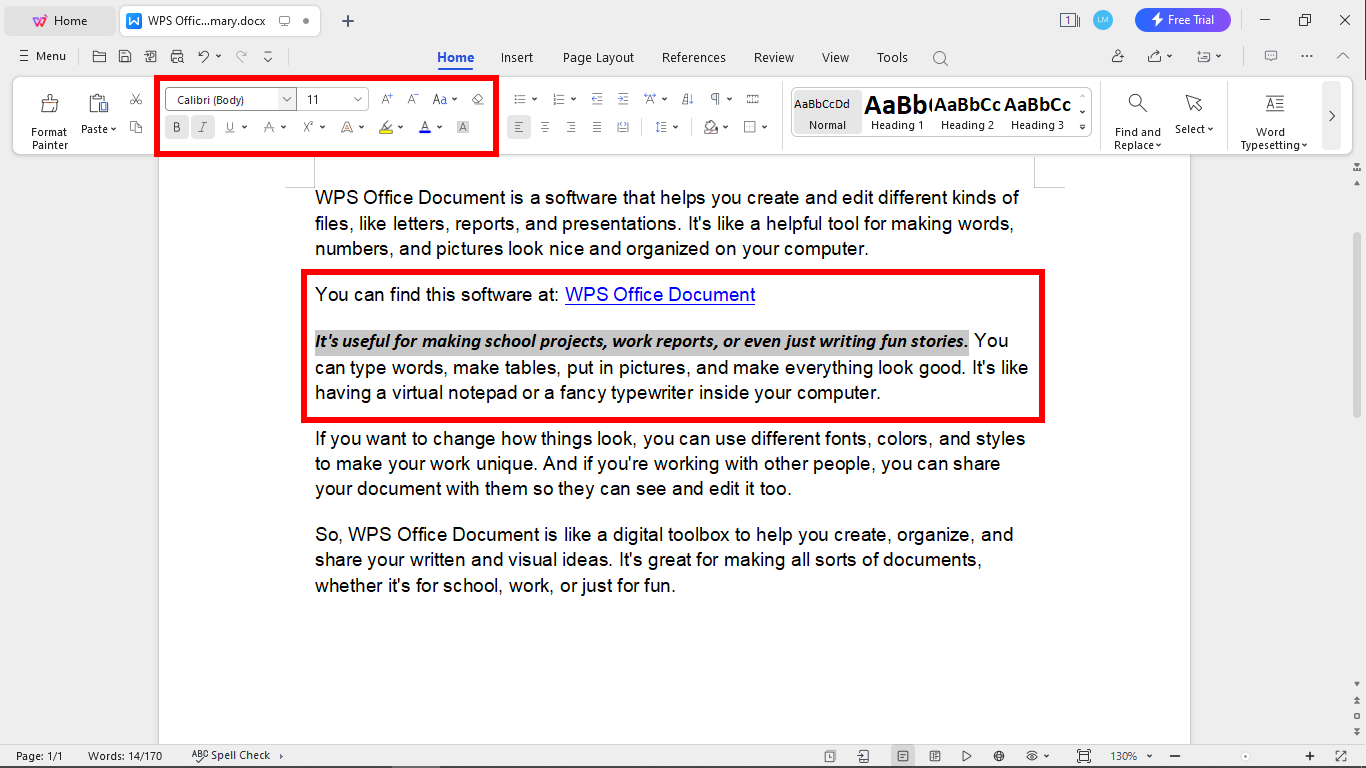The width and height of the screenshot is (1366, 768).
Task: Increase the font size
Action: click(387, 99)
